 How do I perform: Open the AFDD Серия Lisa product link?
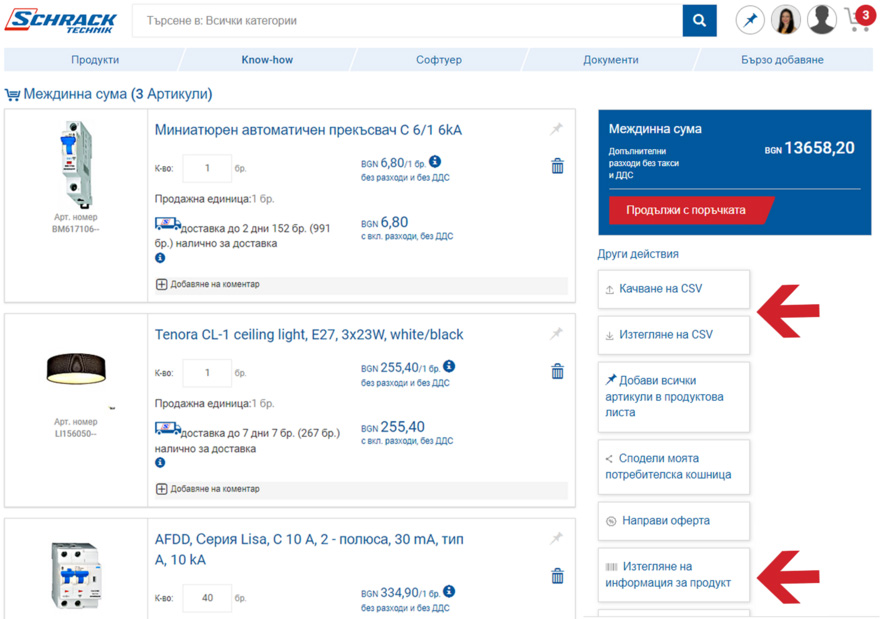click(x=309, y=549)
